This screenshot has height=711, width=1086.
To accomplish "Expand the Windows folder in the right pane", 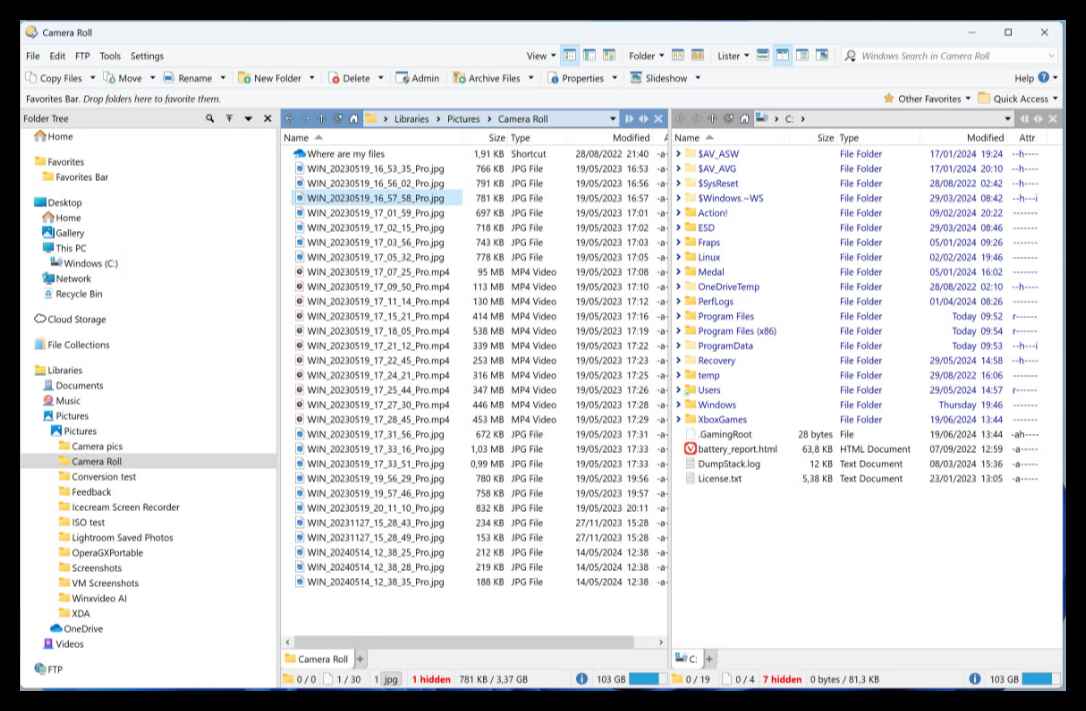I will point(679,405).
